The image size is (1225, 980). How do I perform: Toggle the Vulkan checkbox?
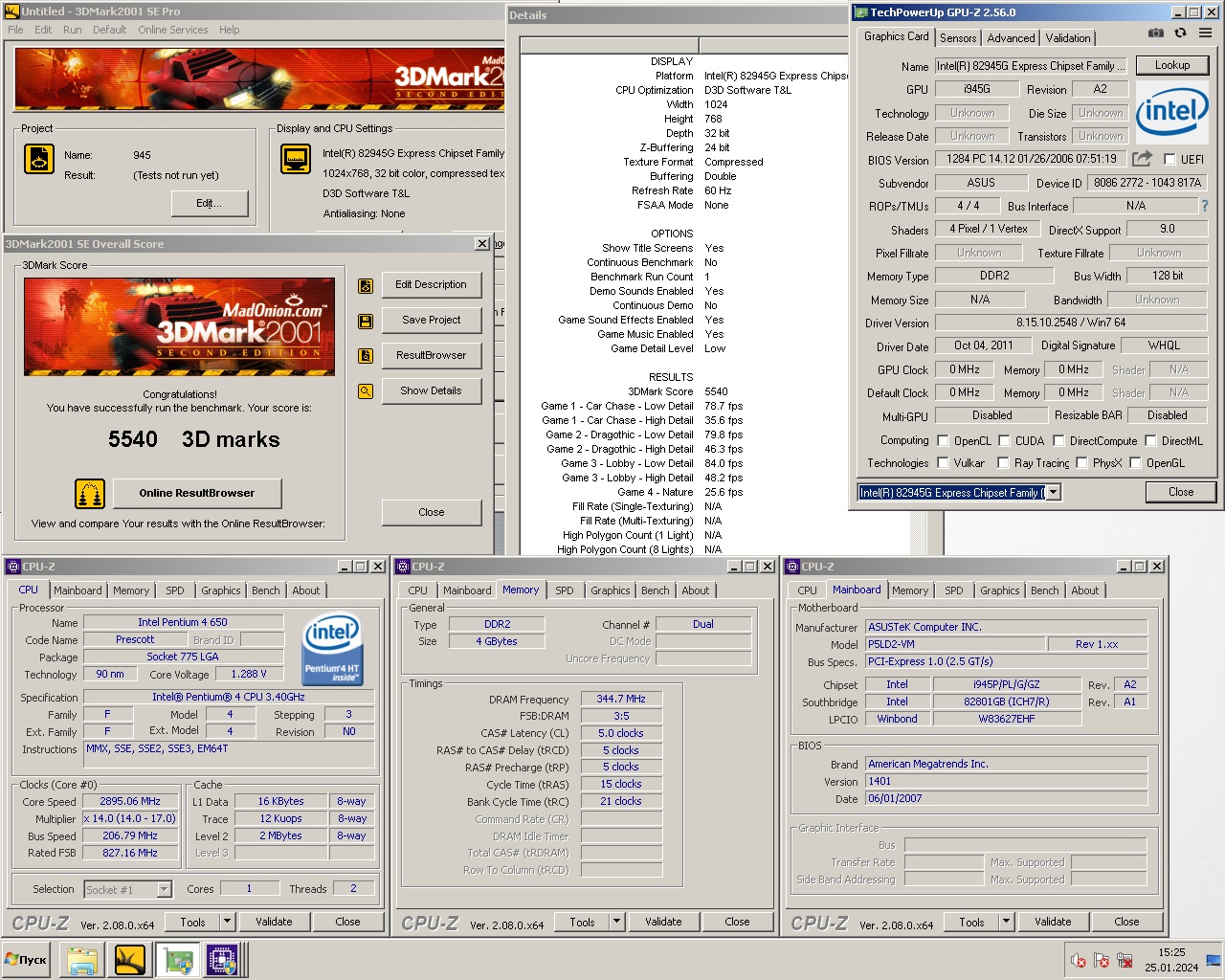(944, 463)
